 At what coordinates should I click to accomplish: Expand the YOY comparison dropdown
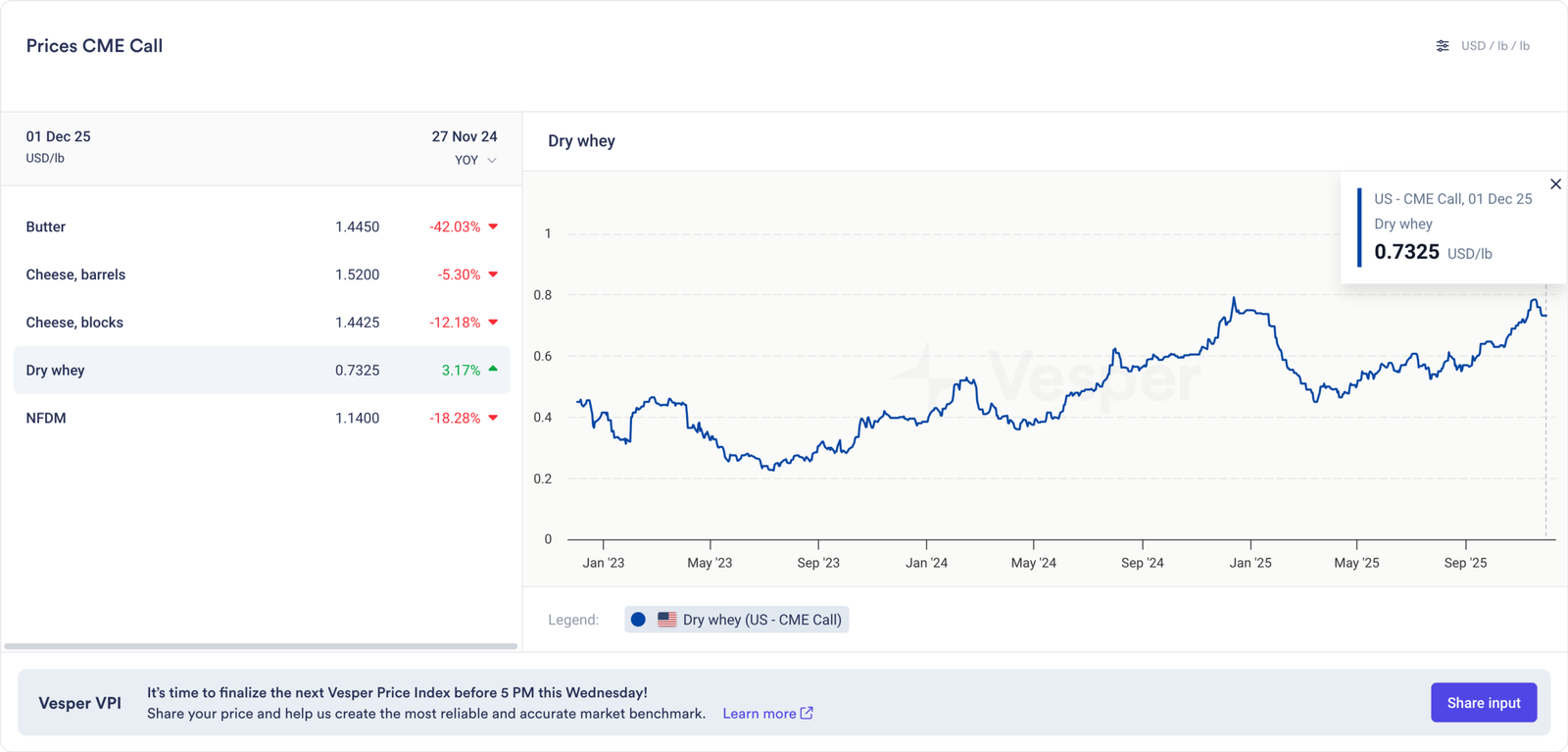[476, 160]
